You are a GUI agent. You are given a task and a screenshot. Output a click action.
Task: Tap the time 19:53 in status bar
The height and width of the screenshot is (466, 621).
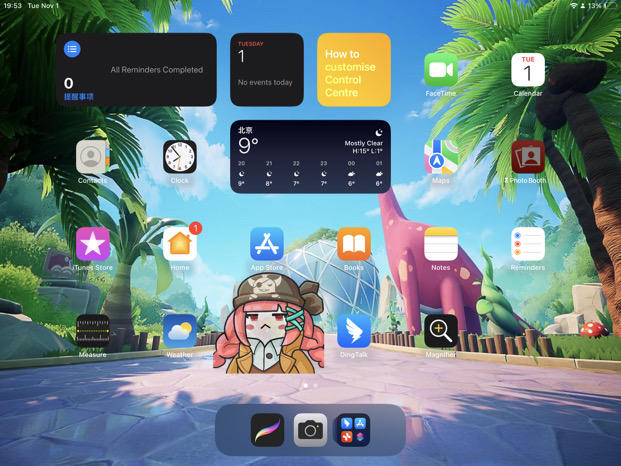tap(13, 6)
